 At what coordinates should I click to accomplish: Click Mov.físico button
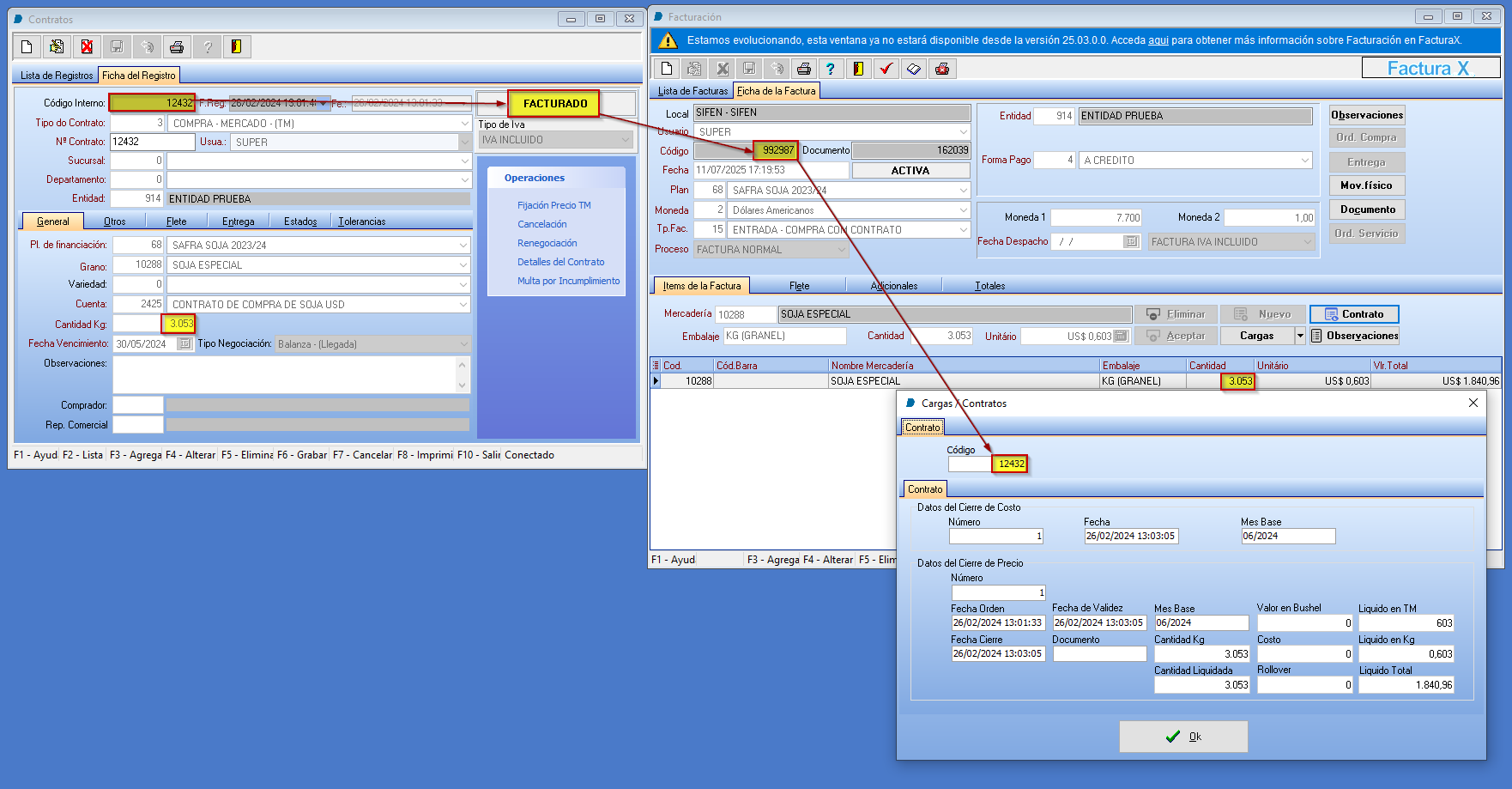click(1367, 185)
